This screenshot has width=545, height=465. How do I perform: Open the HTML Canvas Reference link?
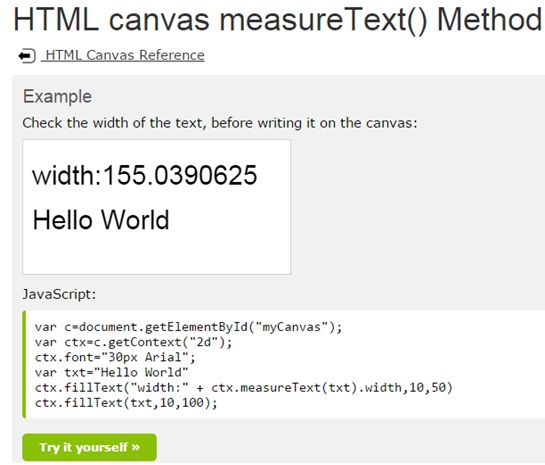pyautogui.click(x=123, y=55)
